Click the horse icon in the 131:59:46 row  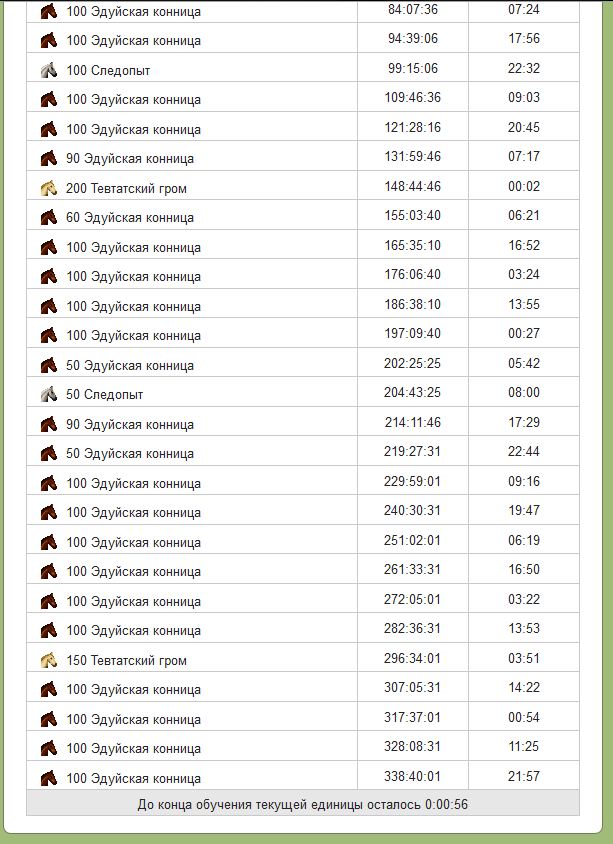tap(49, 158)
